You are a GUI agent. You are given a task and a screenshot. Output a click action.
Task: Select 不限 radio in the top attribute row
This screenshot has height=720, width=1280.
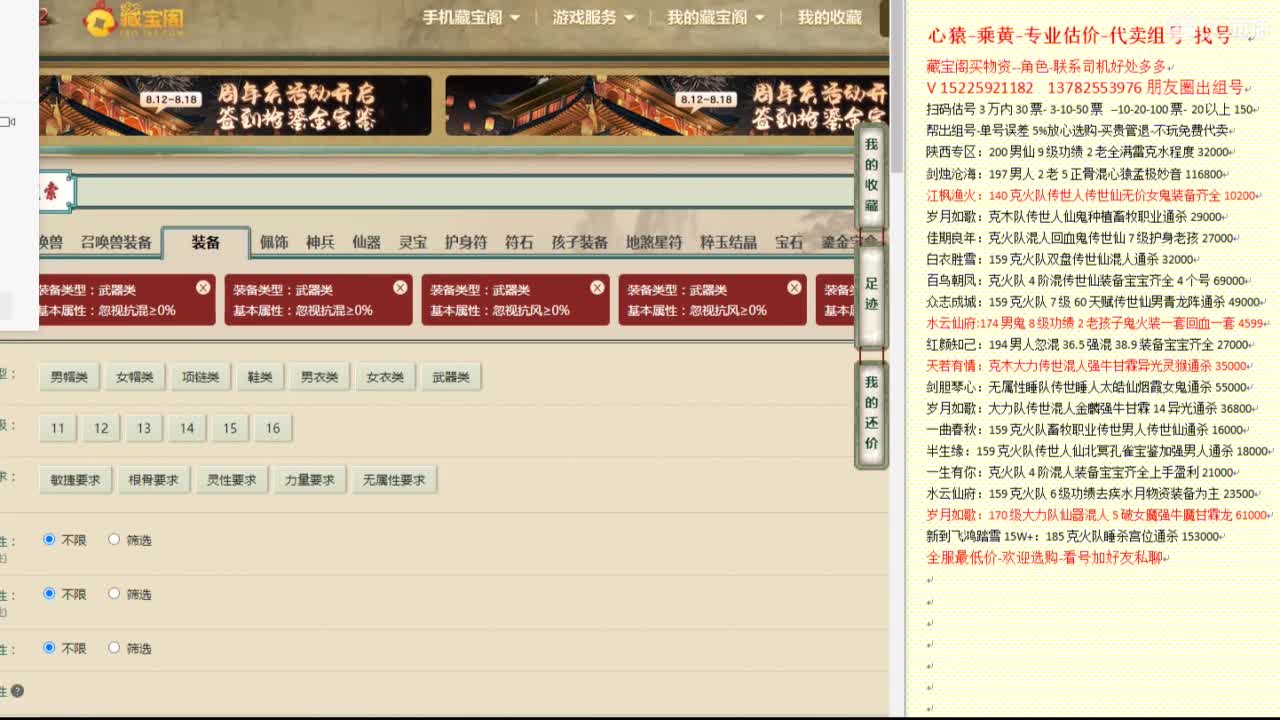click(49, 539)
